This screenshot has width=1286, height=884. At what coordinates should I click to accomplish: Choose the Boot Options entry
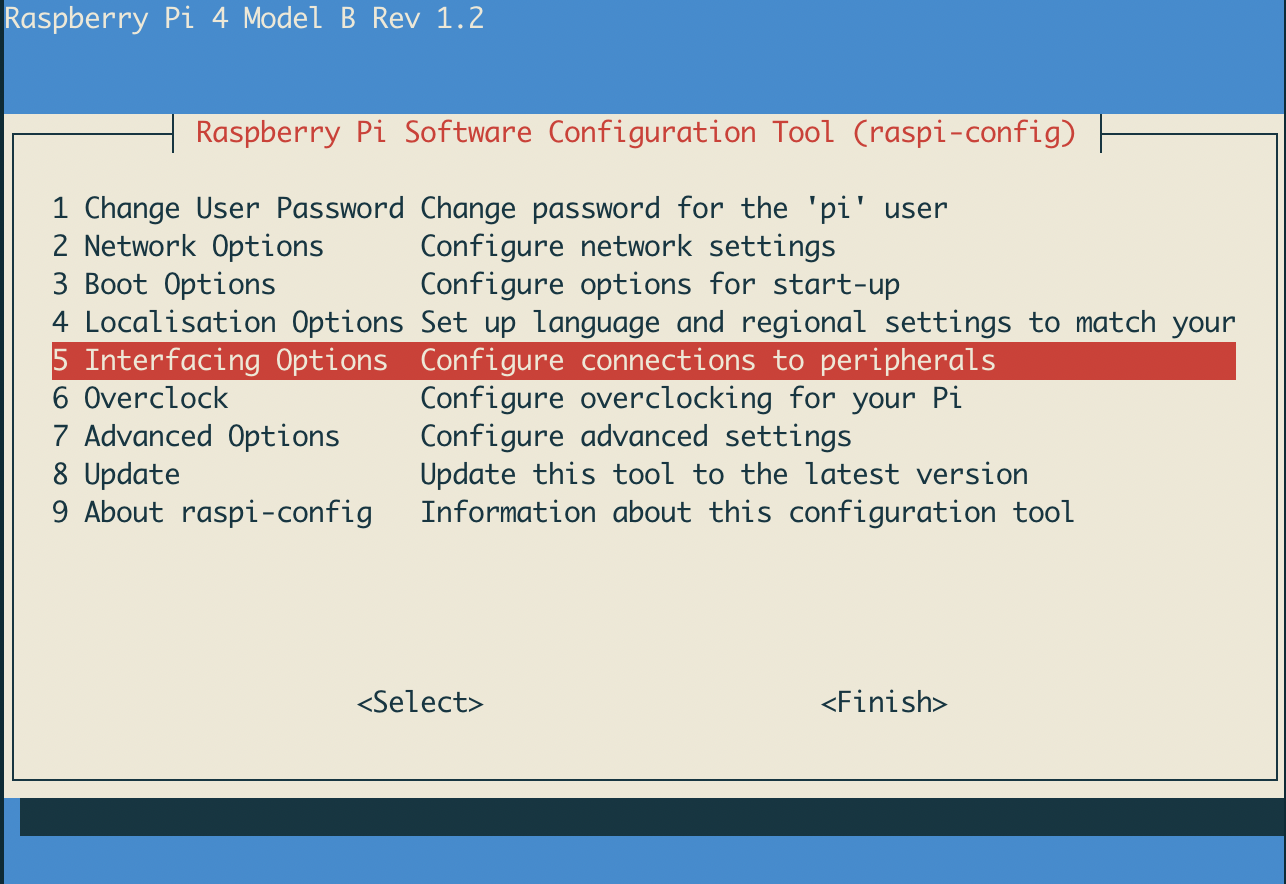click(x=164, y=285)
